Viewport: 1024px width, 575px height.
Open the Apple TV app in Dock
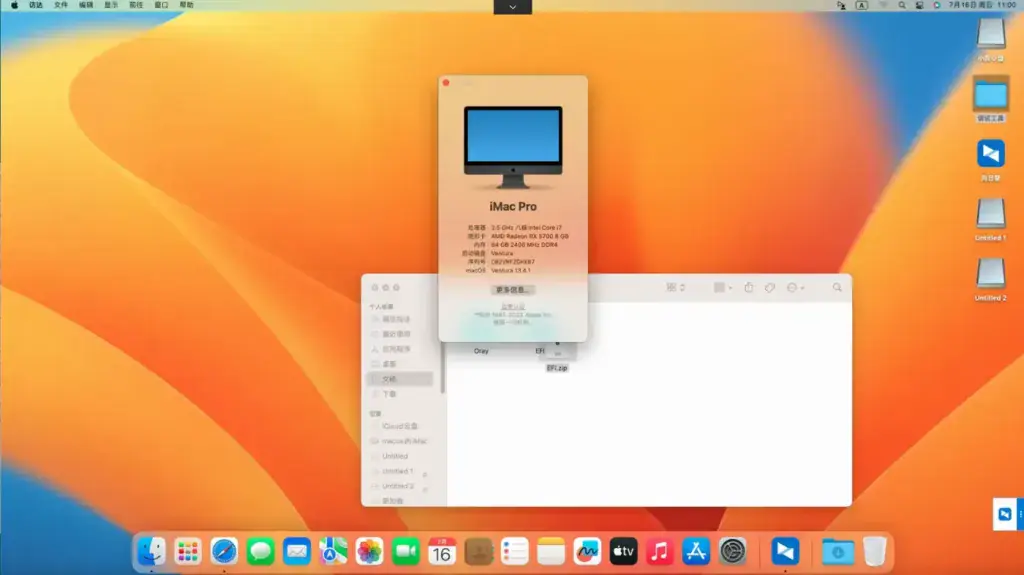click(x=624, y=551)
